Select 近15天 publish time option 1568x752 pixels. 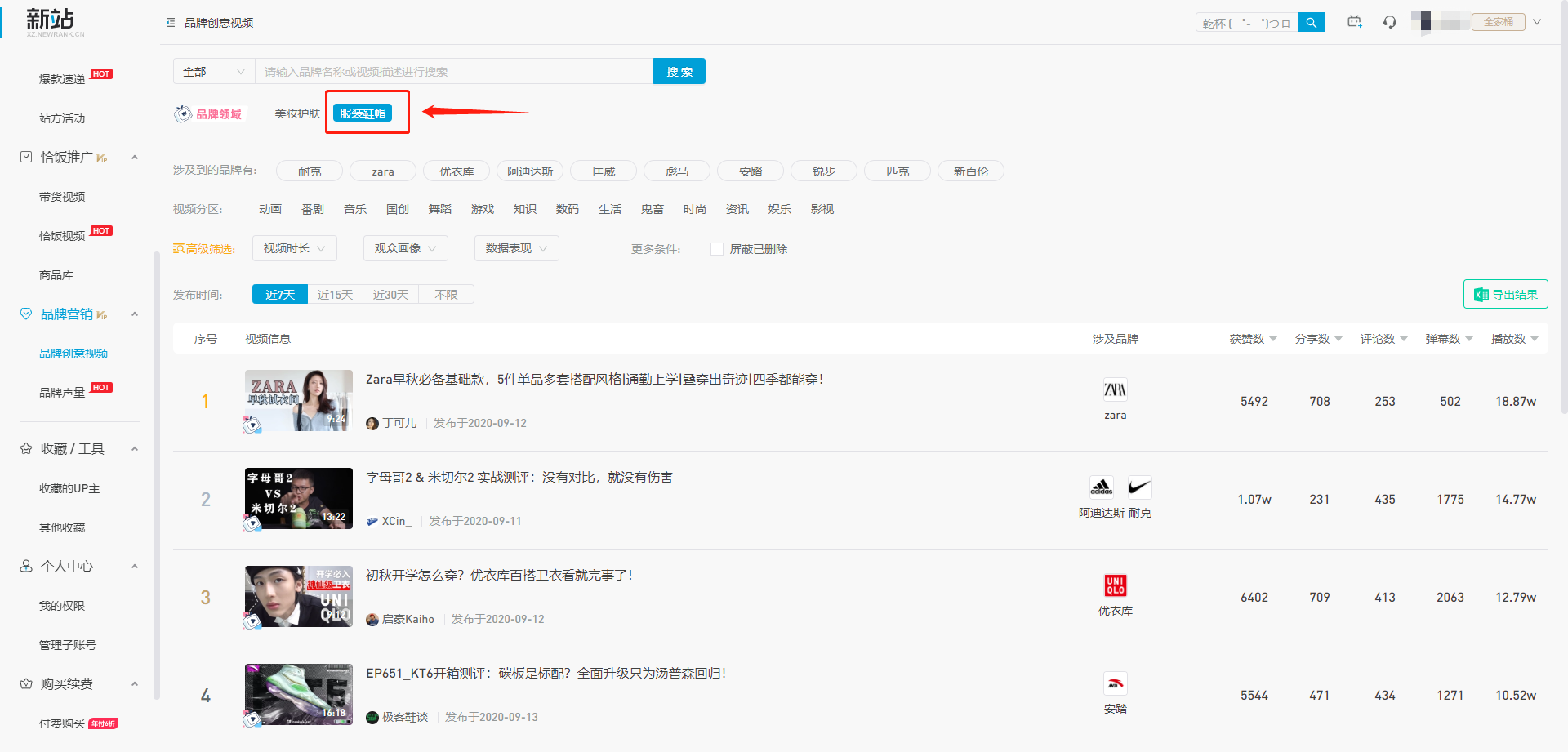336,294
